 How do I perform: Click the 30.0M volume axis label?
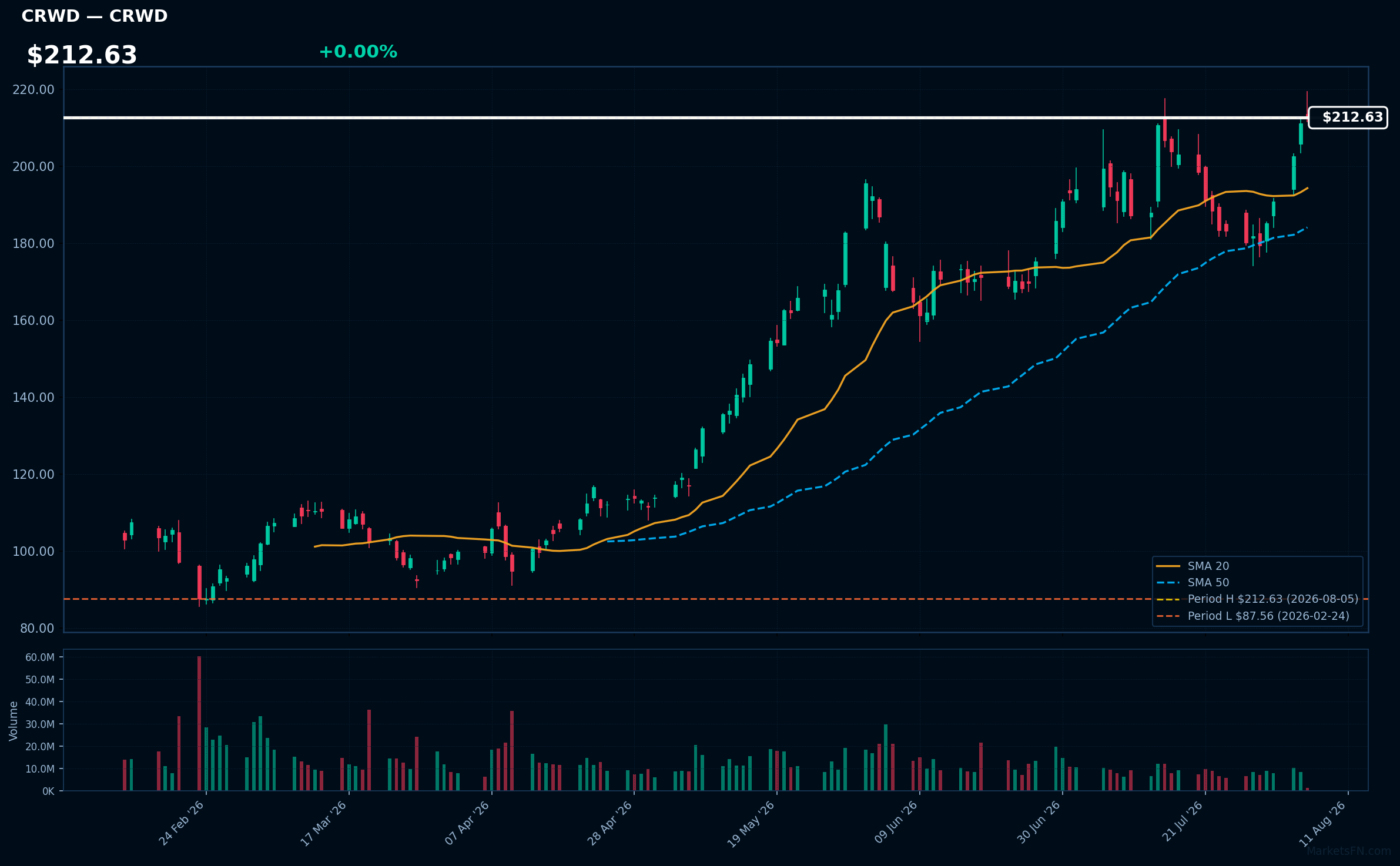coord(40,724)
